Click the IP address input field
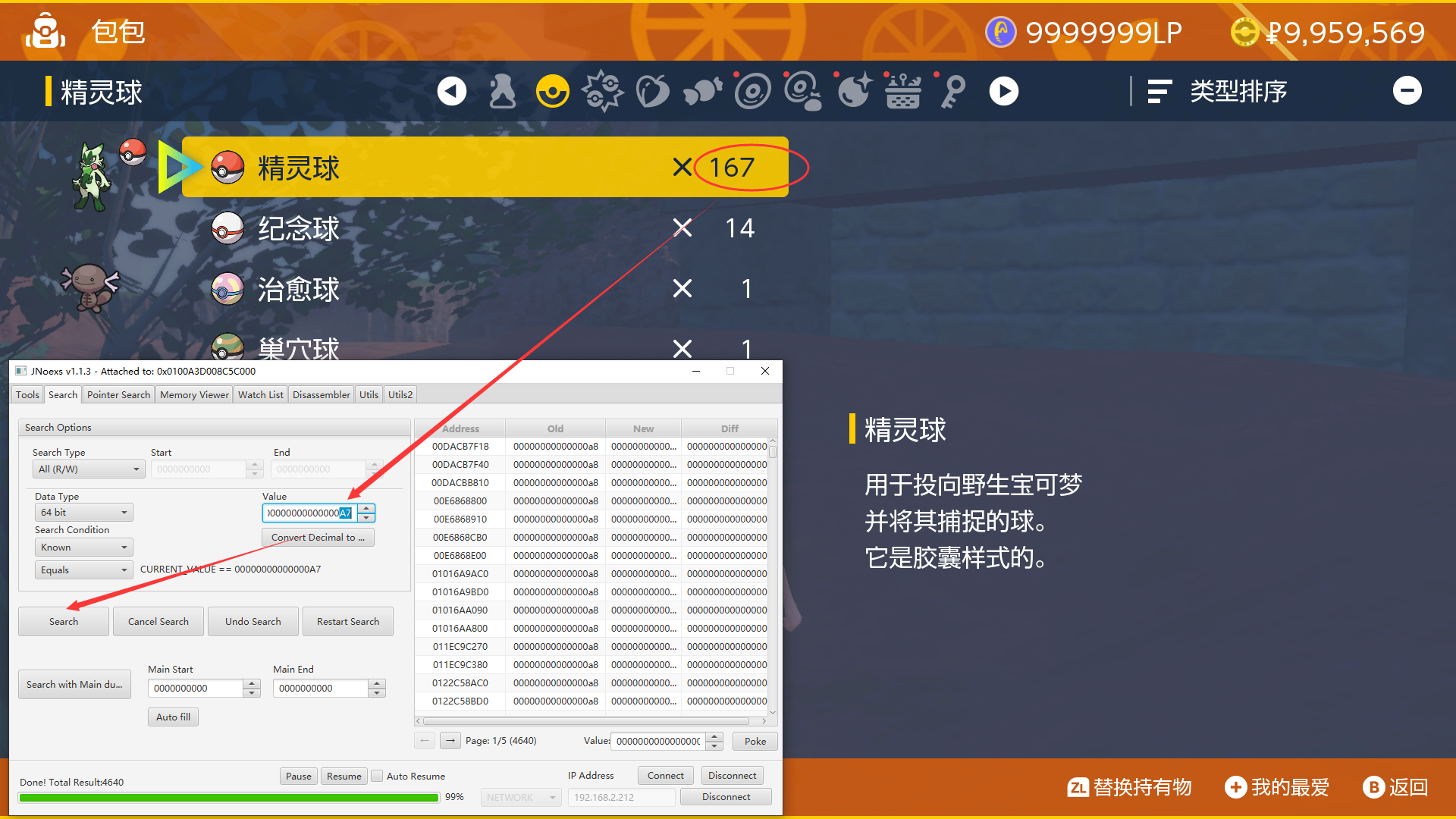 [x=621, y=797]
